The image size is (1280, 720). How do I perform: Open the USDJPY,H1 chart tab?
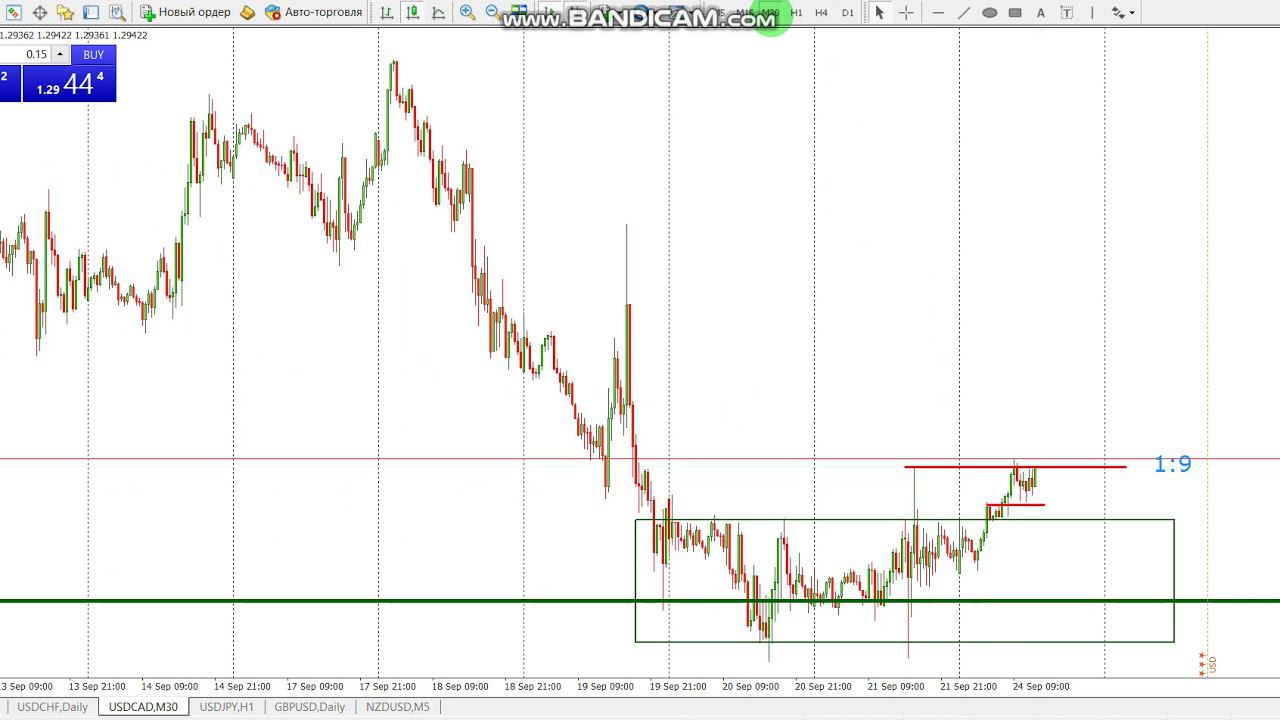226,707
